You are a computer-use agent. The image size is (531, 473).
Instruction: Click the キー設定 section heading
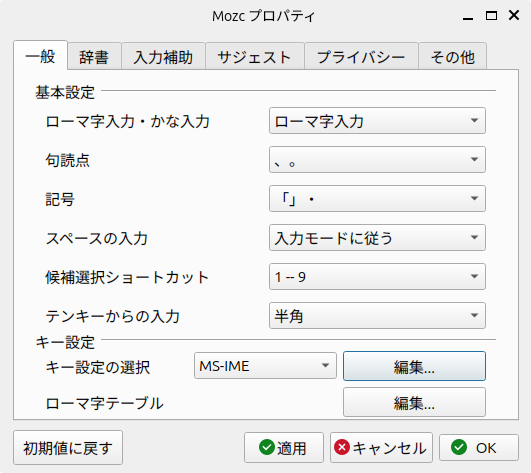pyautogui.click(x=65, y=342)
